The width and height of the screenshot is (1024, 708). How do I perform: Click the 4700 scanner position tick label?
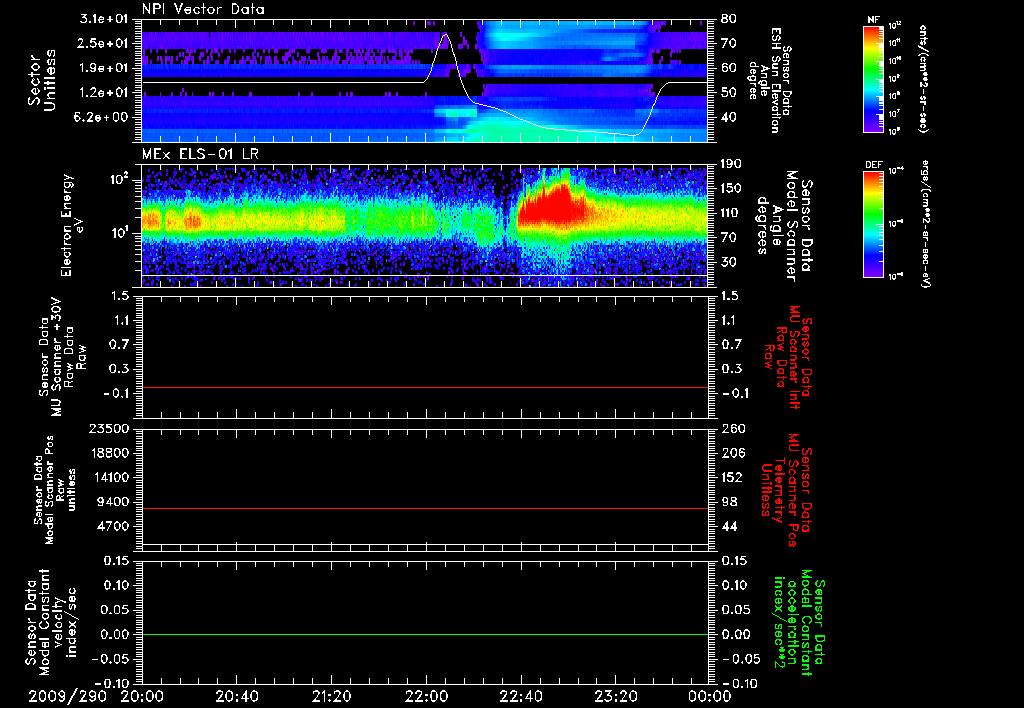click(113, 526)
